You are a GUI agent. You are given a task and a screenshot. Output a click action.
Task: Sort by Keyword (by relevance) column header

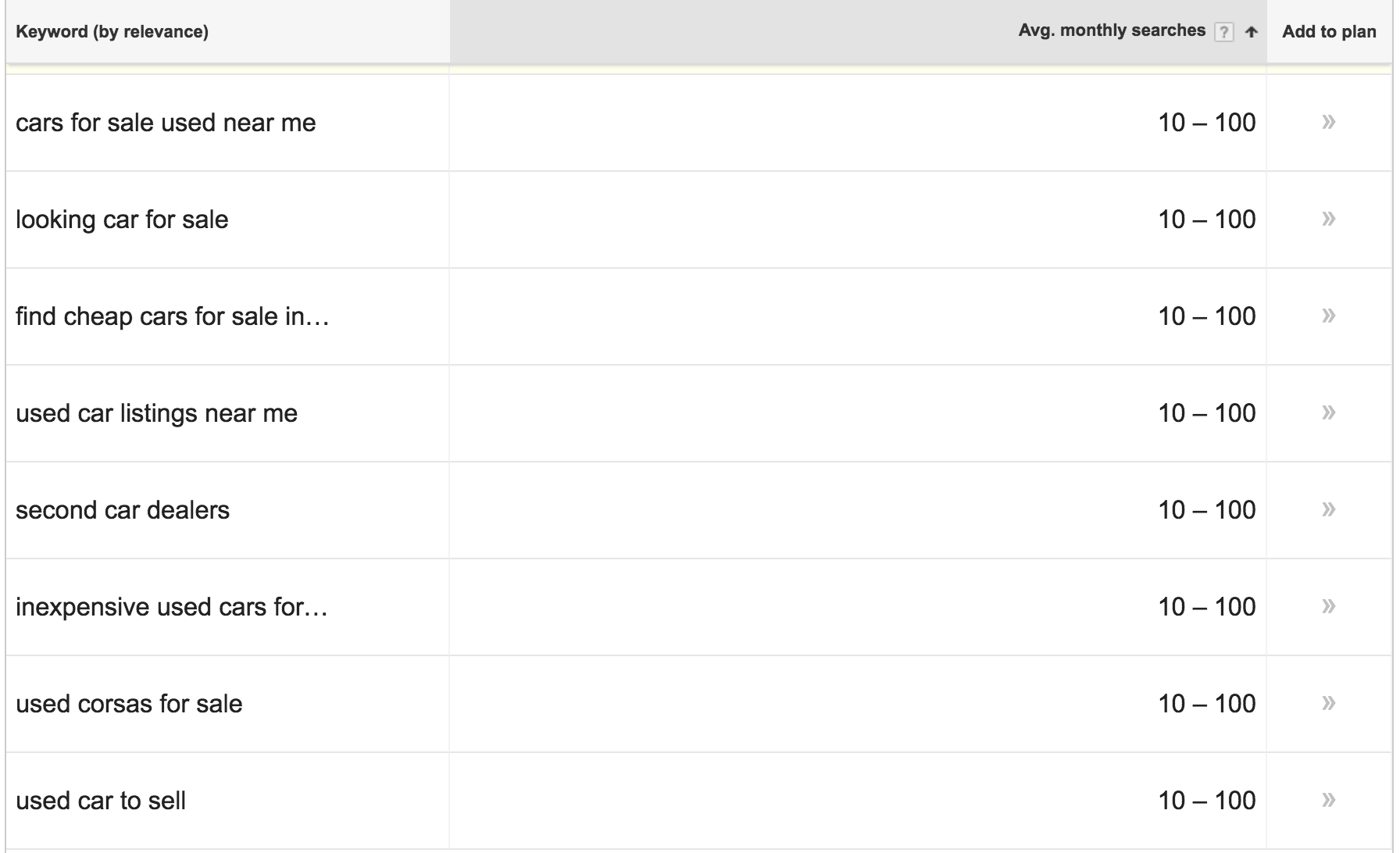[x=112, y=32]
